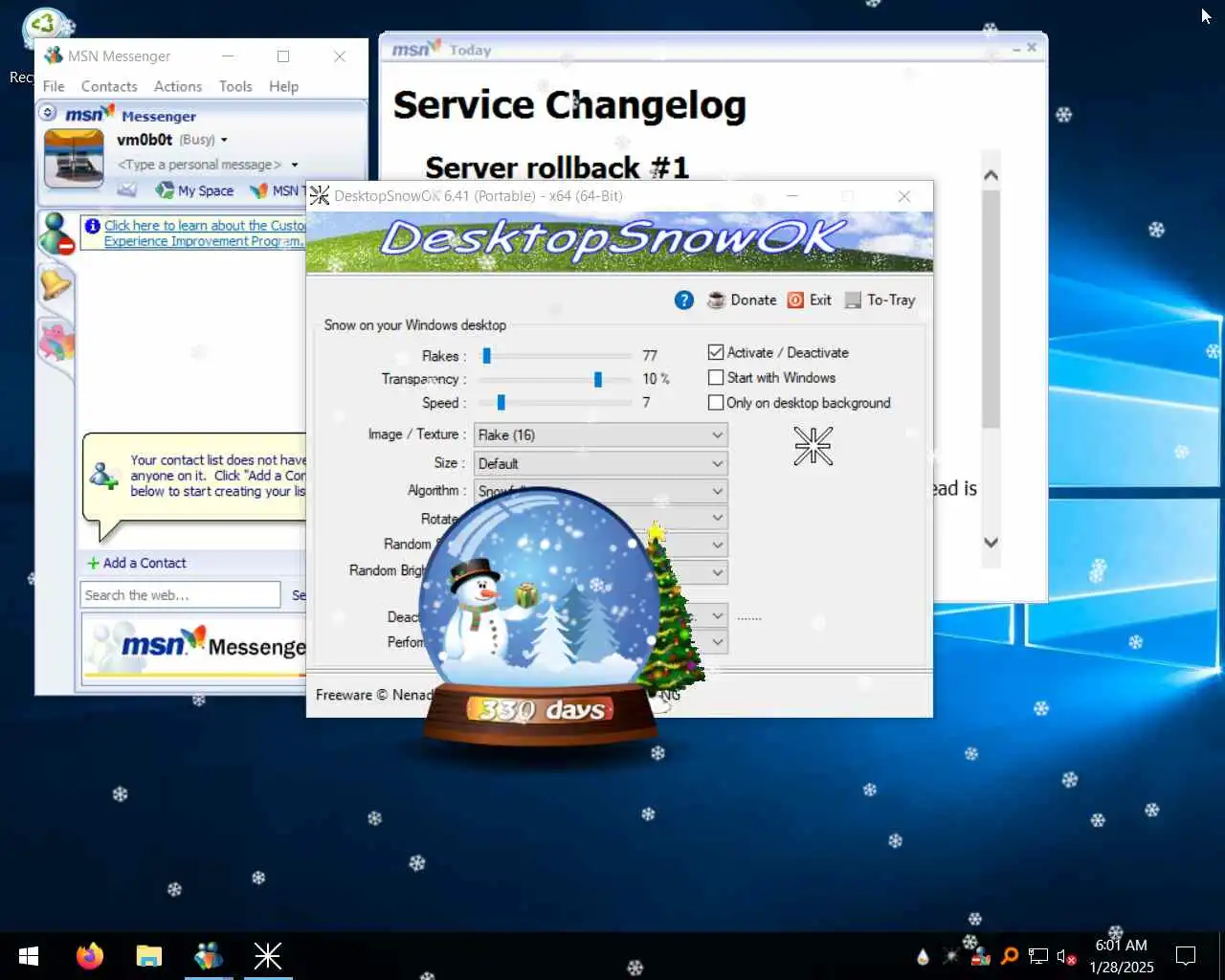This screenshot has width=1225, height=980.
Task: Open the notification center icon
Action: (1186, 955)
